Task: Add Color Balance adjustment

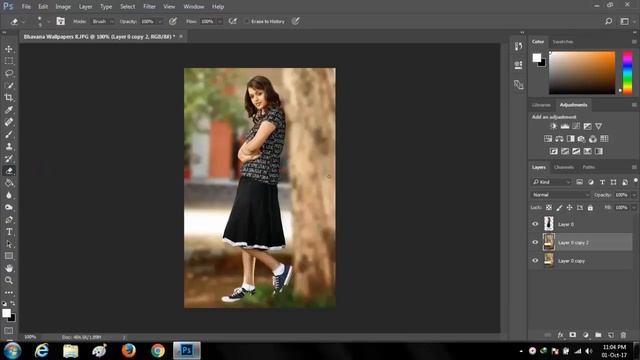Action: click(559, 139)
